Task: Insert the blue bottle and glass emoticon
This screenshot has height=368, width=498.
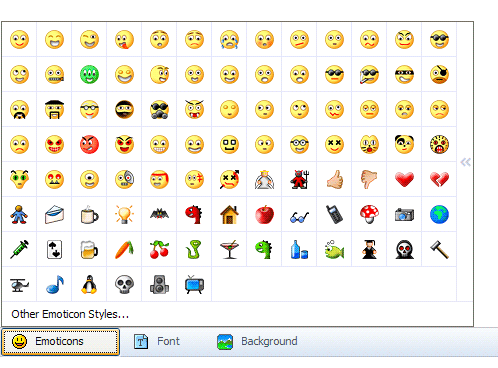Action: [x=299, y=249]
